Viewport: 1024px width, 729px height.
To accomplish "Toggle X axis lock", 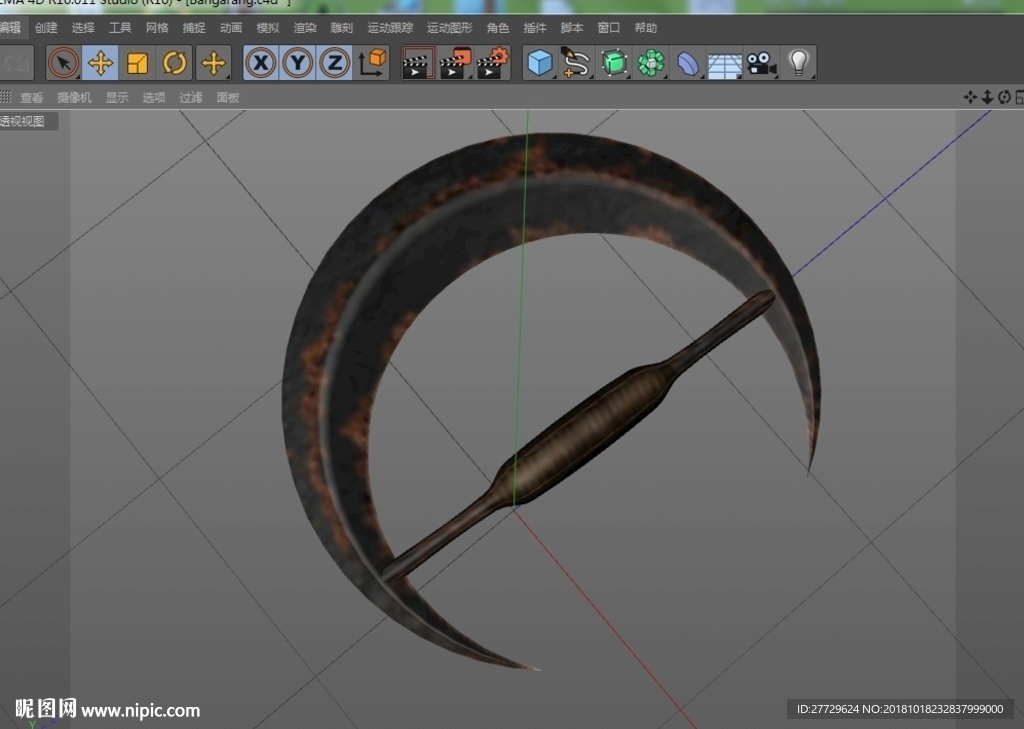I will coord(261,63).
